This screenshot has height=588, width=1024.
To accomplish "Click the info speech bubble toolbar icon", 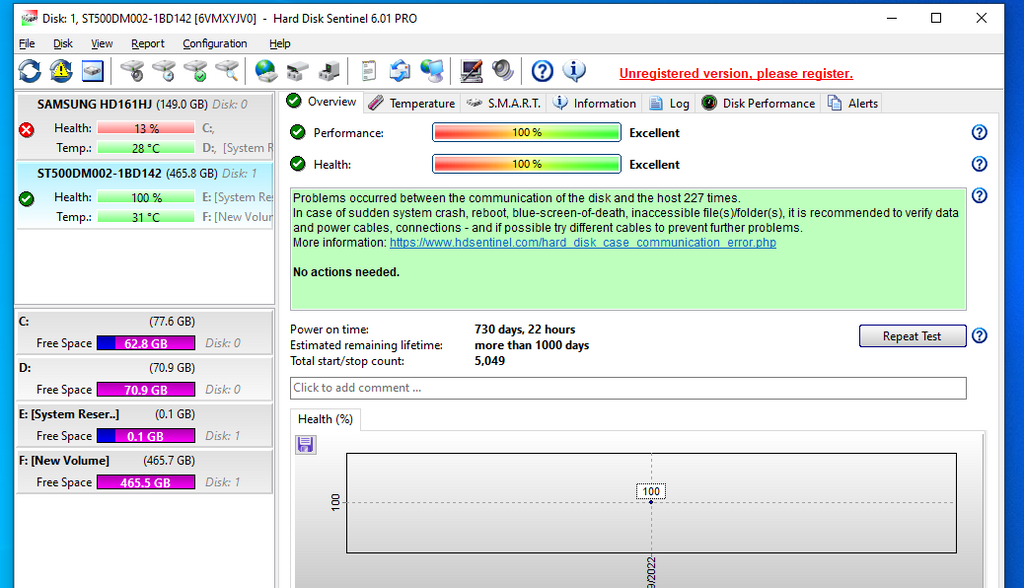I will (574, 71).
